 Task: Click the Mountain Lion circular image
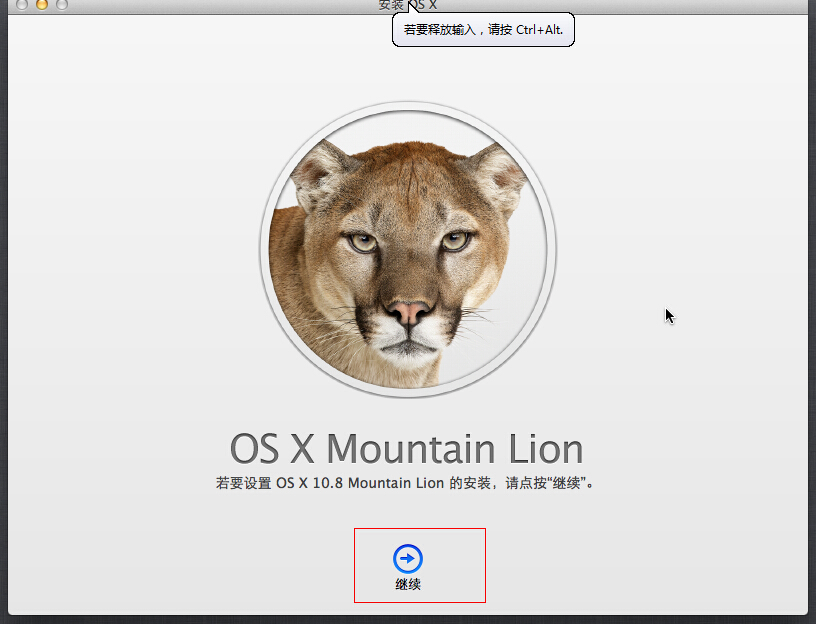pos(408,250)
